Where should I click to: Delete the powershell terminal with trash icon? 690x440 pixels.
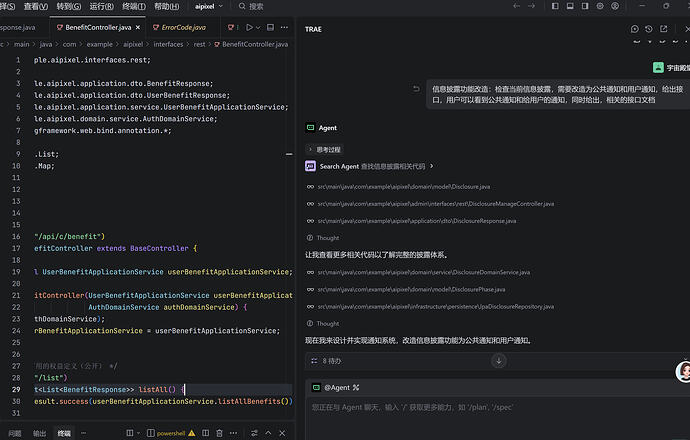click(219, 433)
